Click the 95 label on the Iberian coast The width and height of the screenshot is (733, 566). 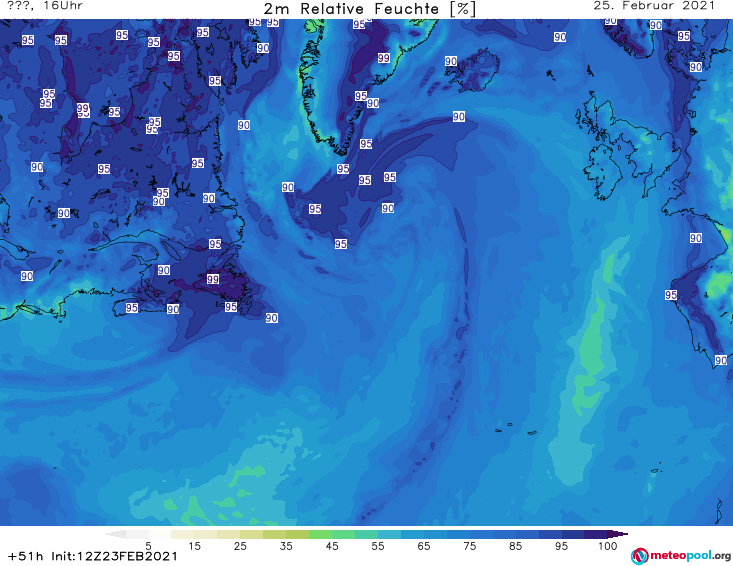click(x=671, y=295)
